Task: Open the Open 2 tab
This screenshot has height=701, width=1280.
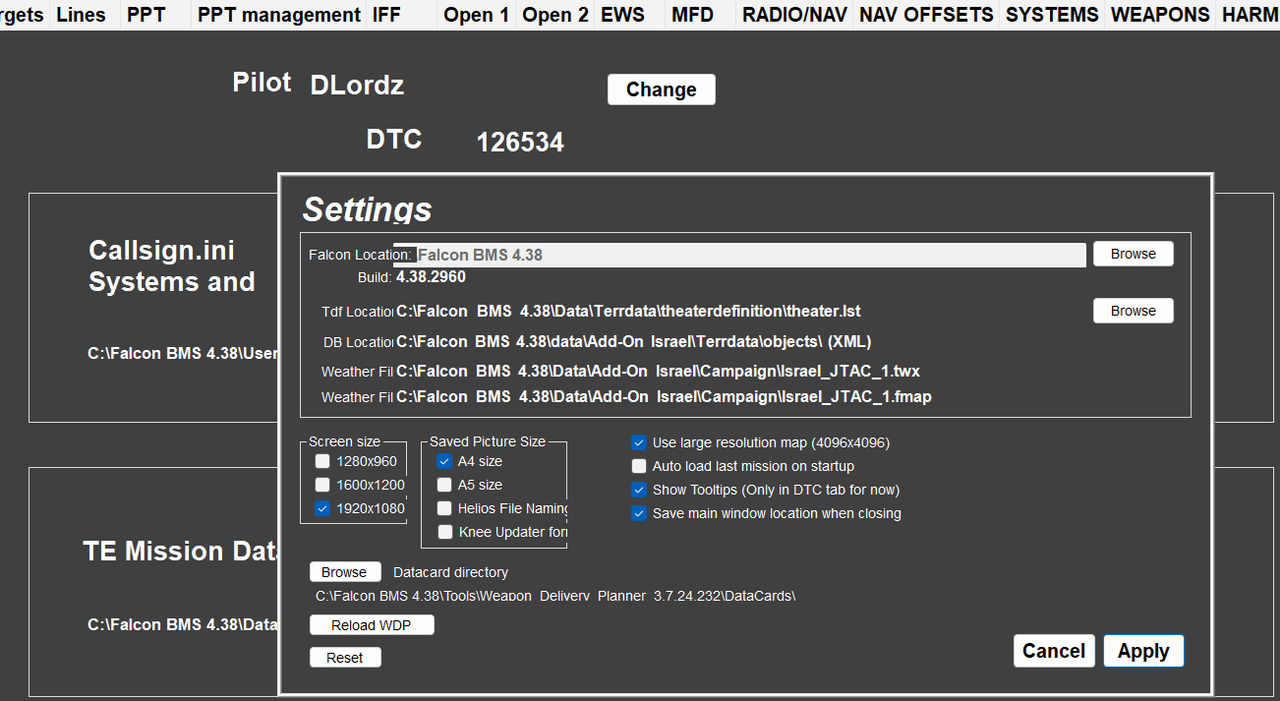Action: tap(555, 15)
